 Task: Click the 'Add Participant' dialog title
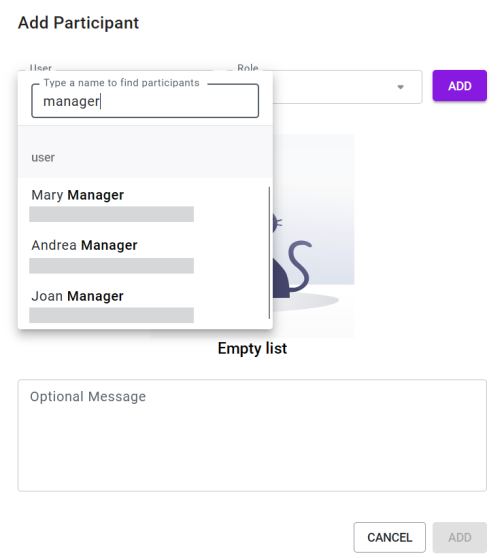(78, 23)
